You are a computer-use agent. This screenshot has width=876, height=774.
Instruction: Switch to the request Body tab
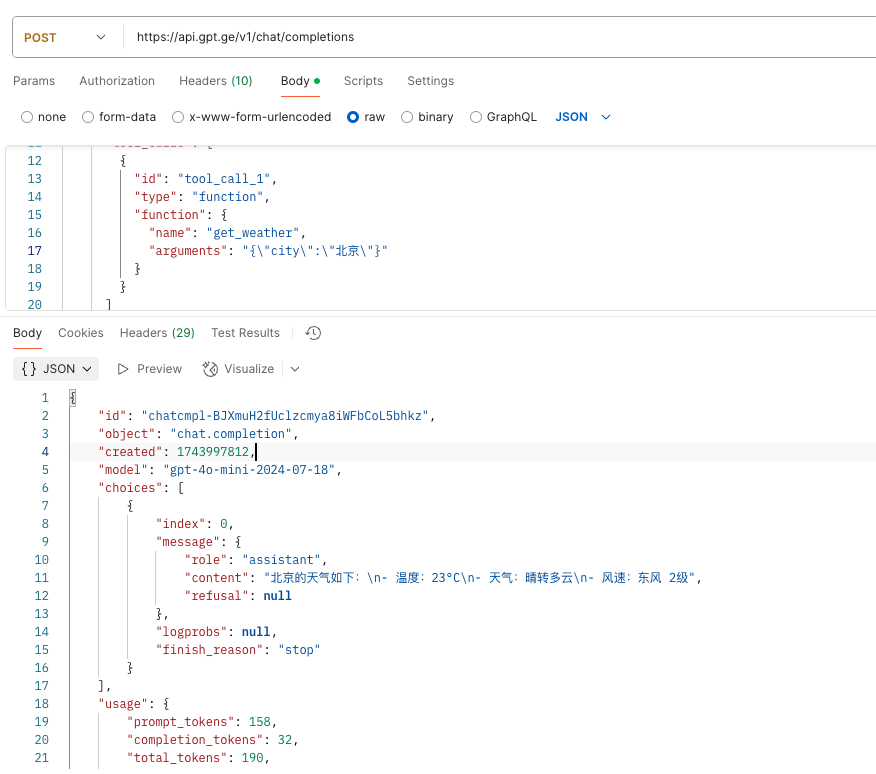(x=300, y=81)
